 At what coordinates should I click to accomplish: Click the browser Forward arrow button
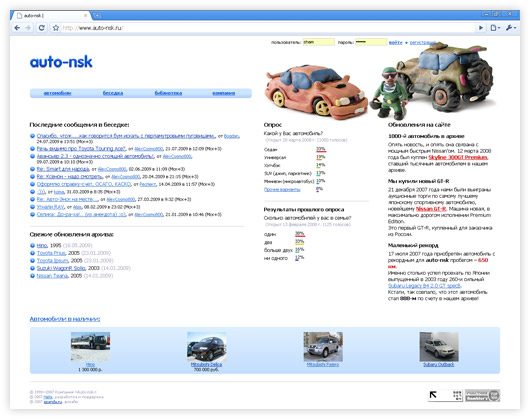[28, 28]
